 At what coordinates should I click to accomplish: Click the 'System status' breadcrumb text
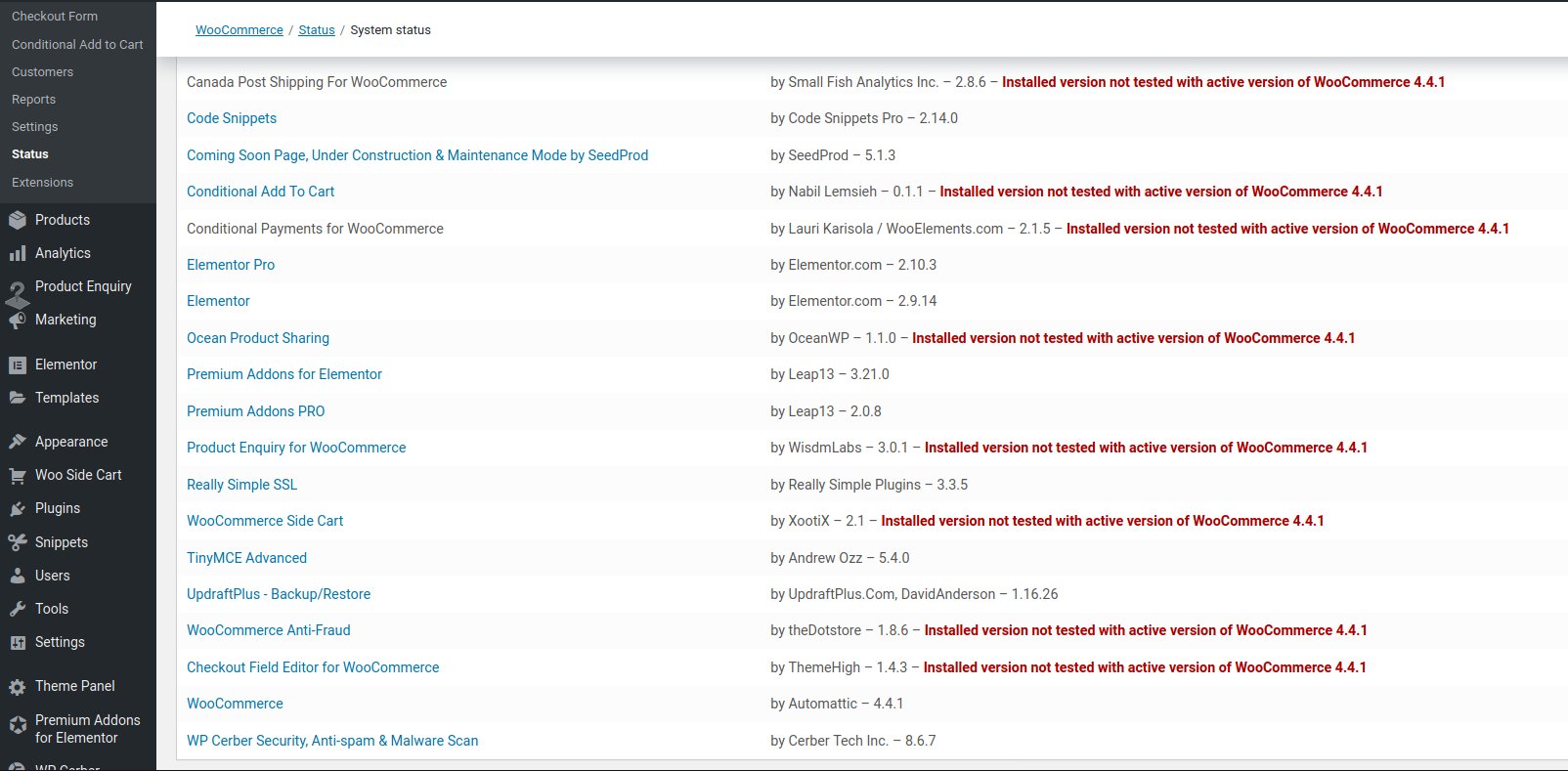[390, 30]
